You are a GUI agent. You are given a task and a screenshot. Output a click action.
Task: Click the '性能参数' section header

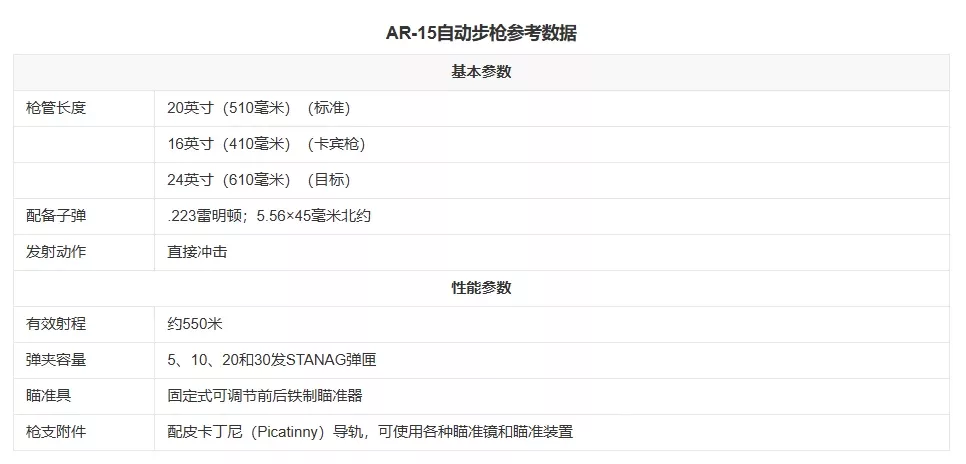[x=481, y=288]
